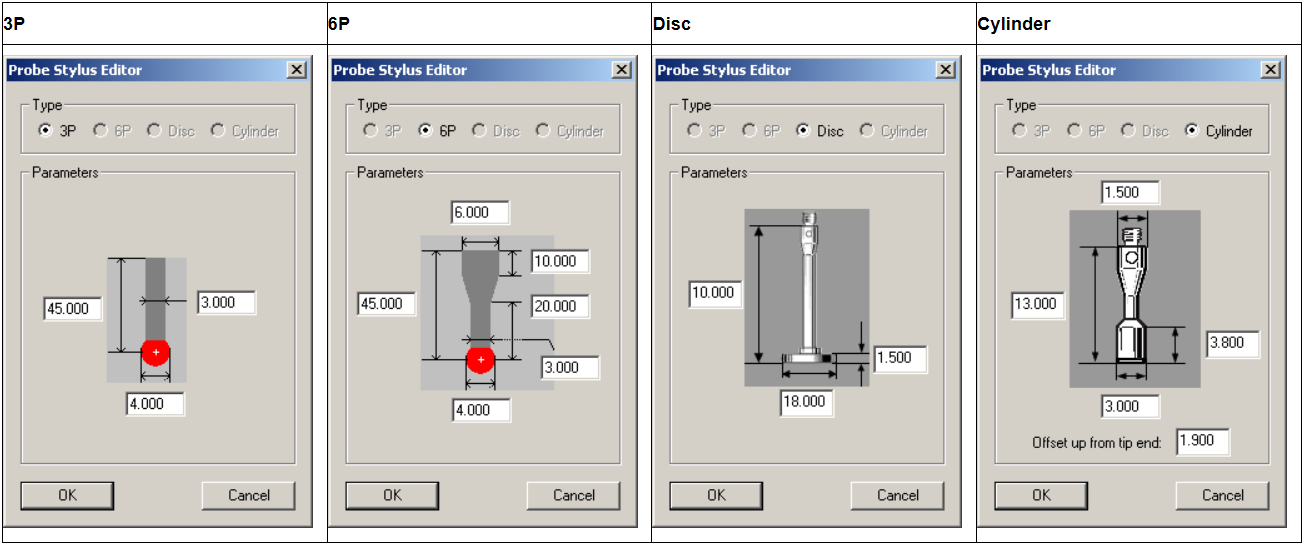The image size is (1305, 546).
Task: Edit the 6.000 top width field in 6P
Action: pos(480,212)
